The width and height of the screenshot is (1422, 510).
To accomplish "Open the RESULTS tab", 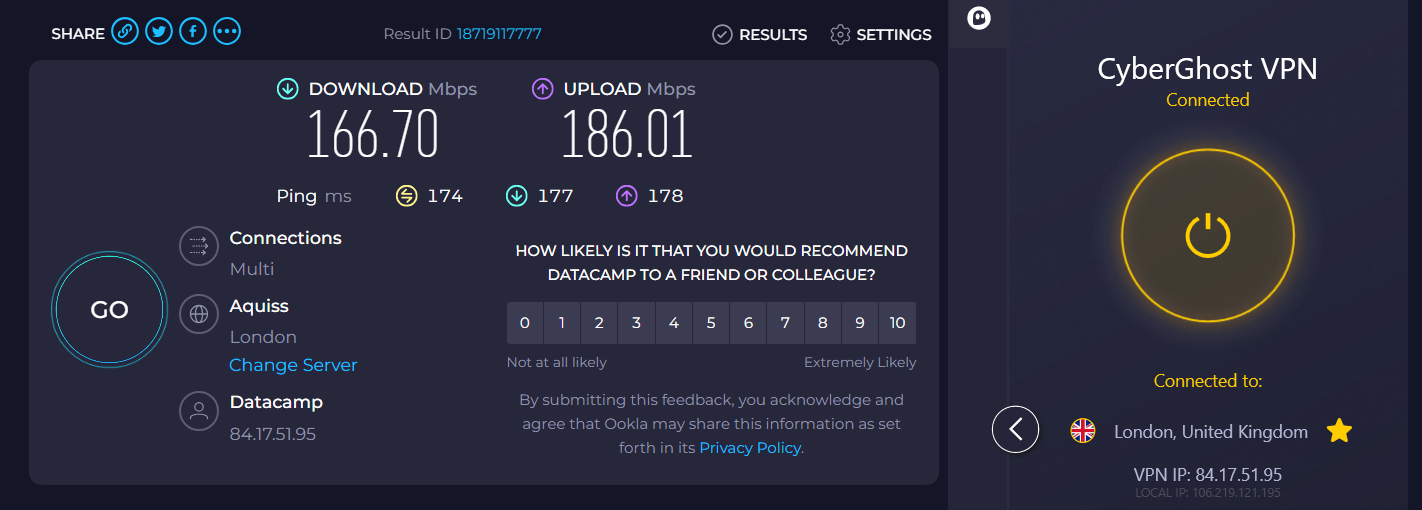I will 760,35.
